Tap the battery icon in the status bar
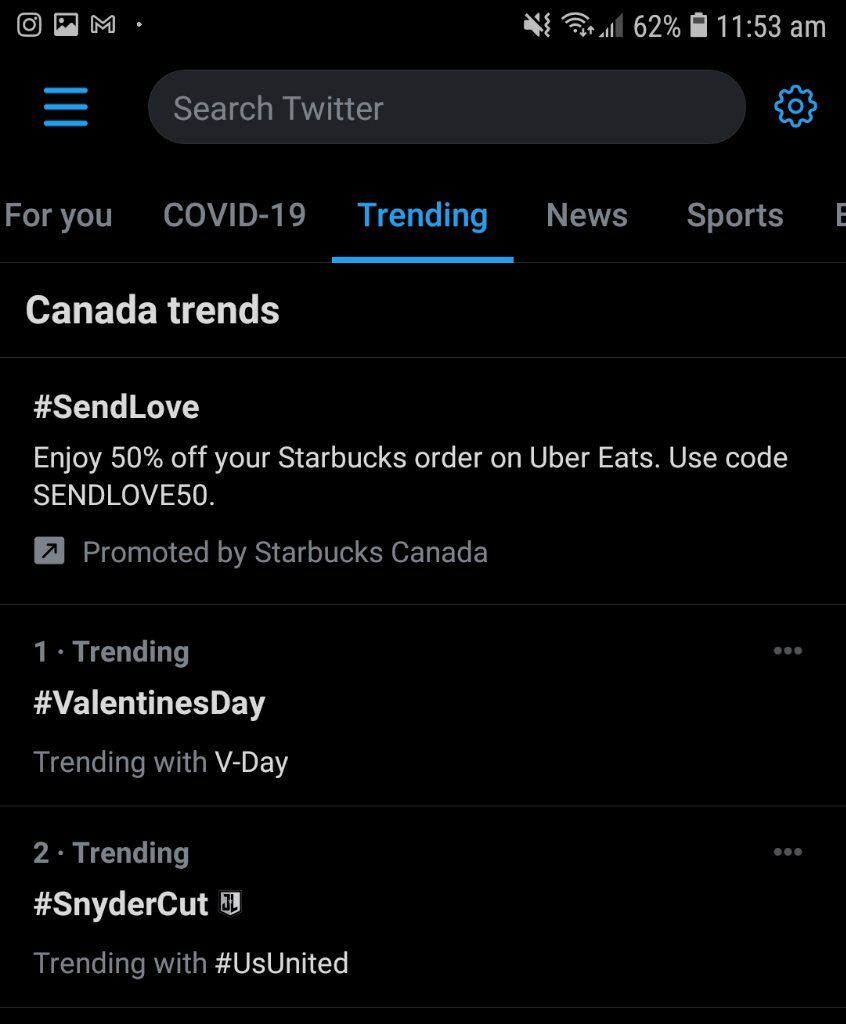Screen dimensions: 846x1024 tap(698, 25)
